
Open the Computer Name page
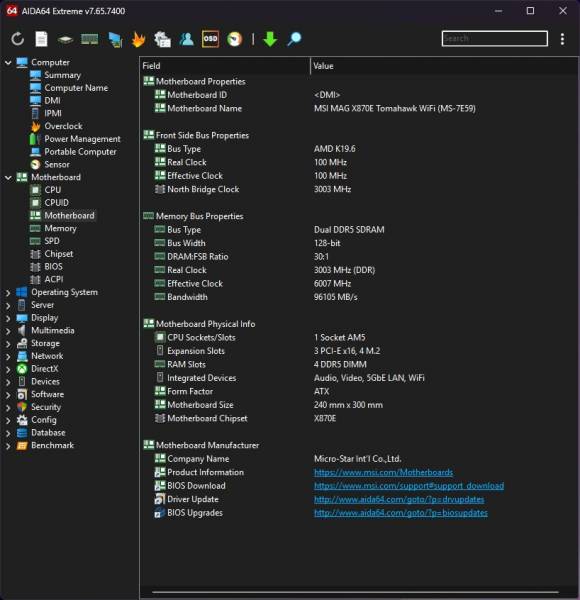[76, 88]
